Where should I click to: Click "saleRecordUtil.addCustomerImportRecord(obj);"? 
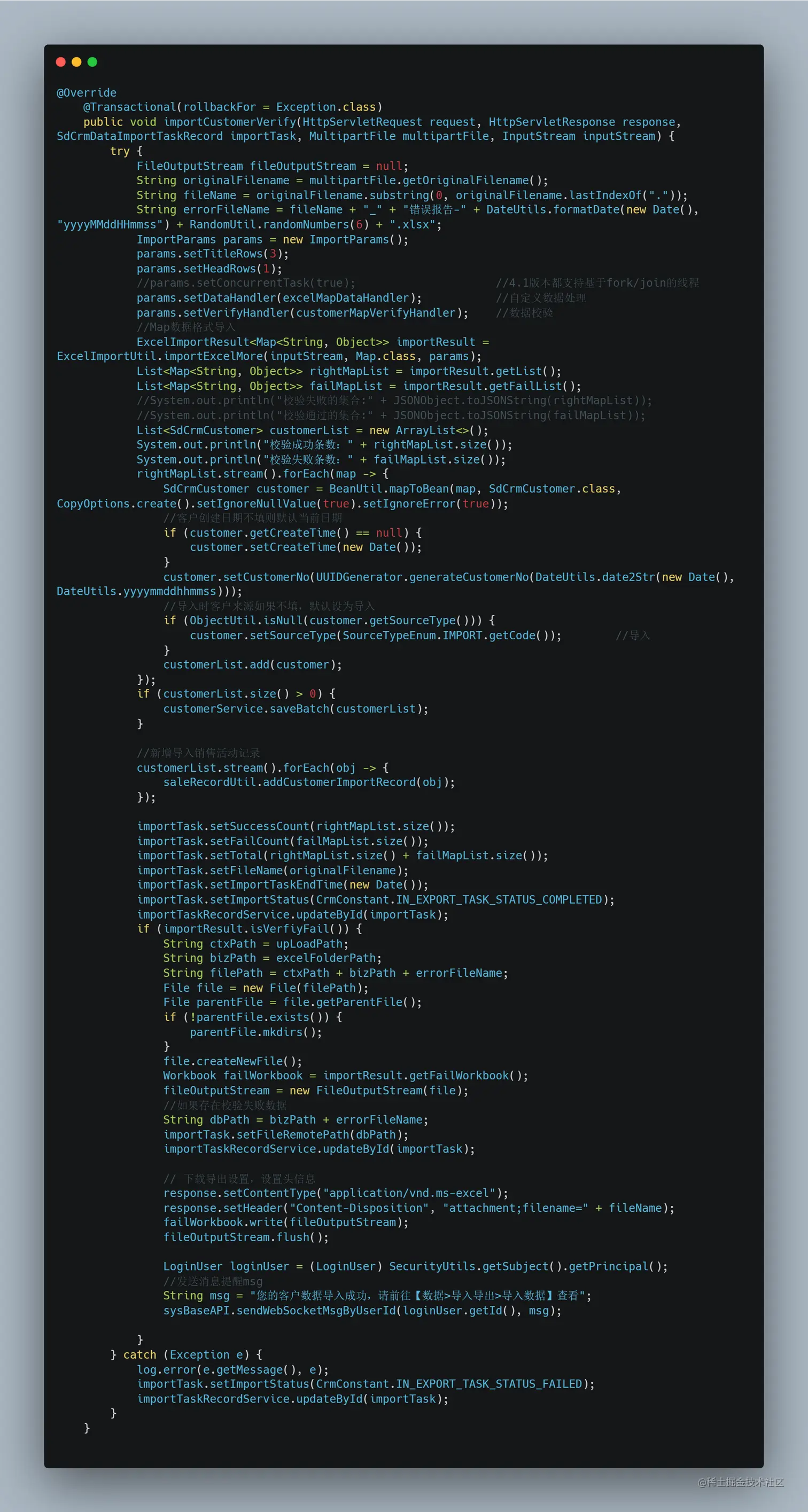click(x=309, y=782)
